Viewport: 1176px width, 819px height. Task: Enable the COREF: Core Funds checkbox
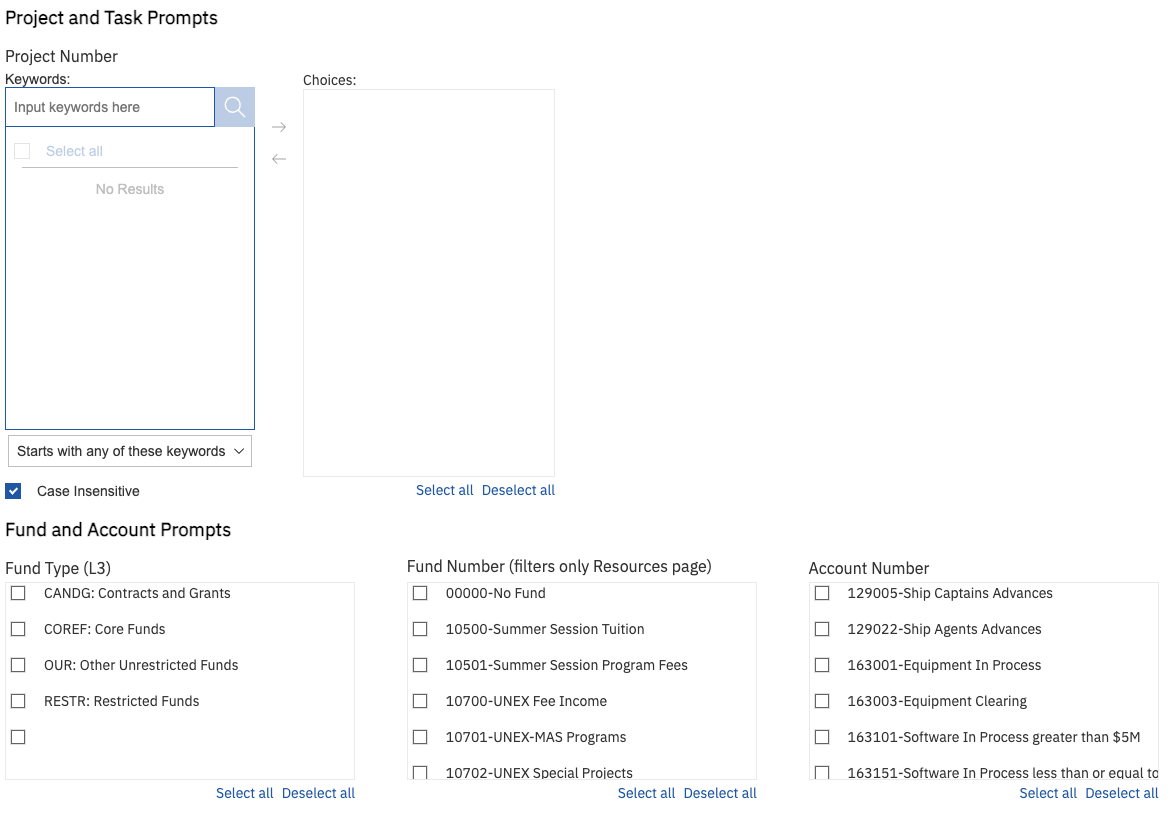point(18,629)
